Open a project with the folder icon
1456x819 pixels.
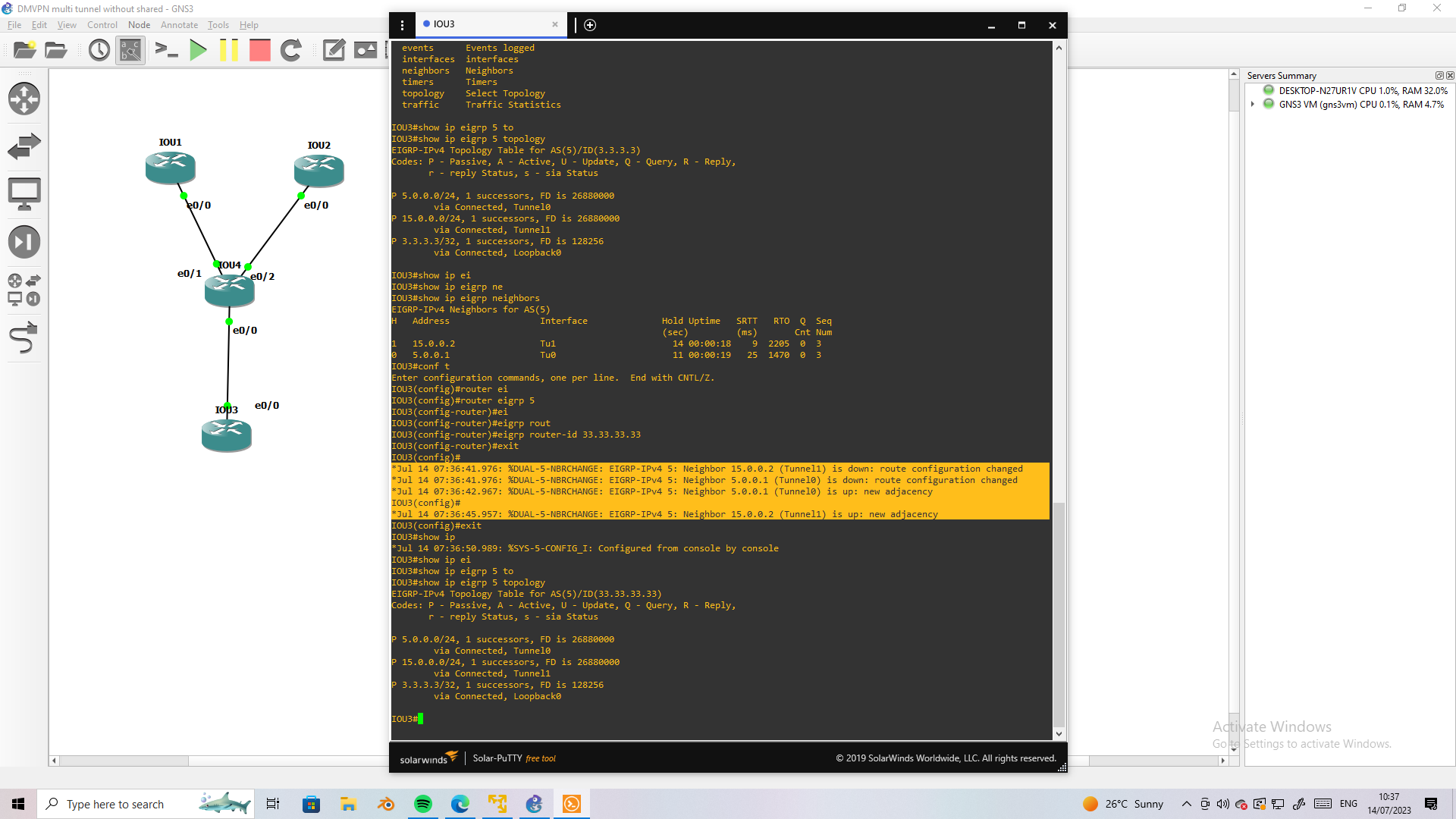[x=55, y=50]
